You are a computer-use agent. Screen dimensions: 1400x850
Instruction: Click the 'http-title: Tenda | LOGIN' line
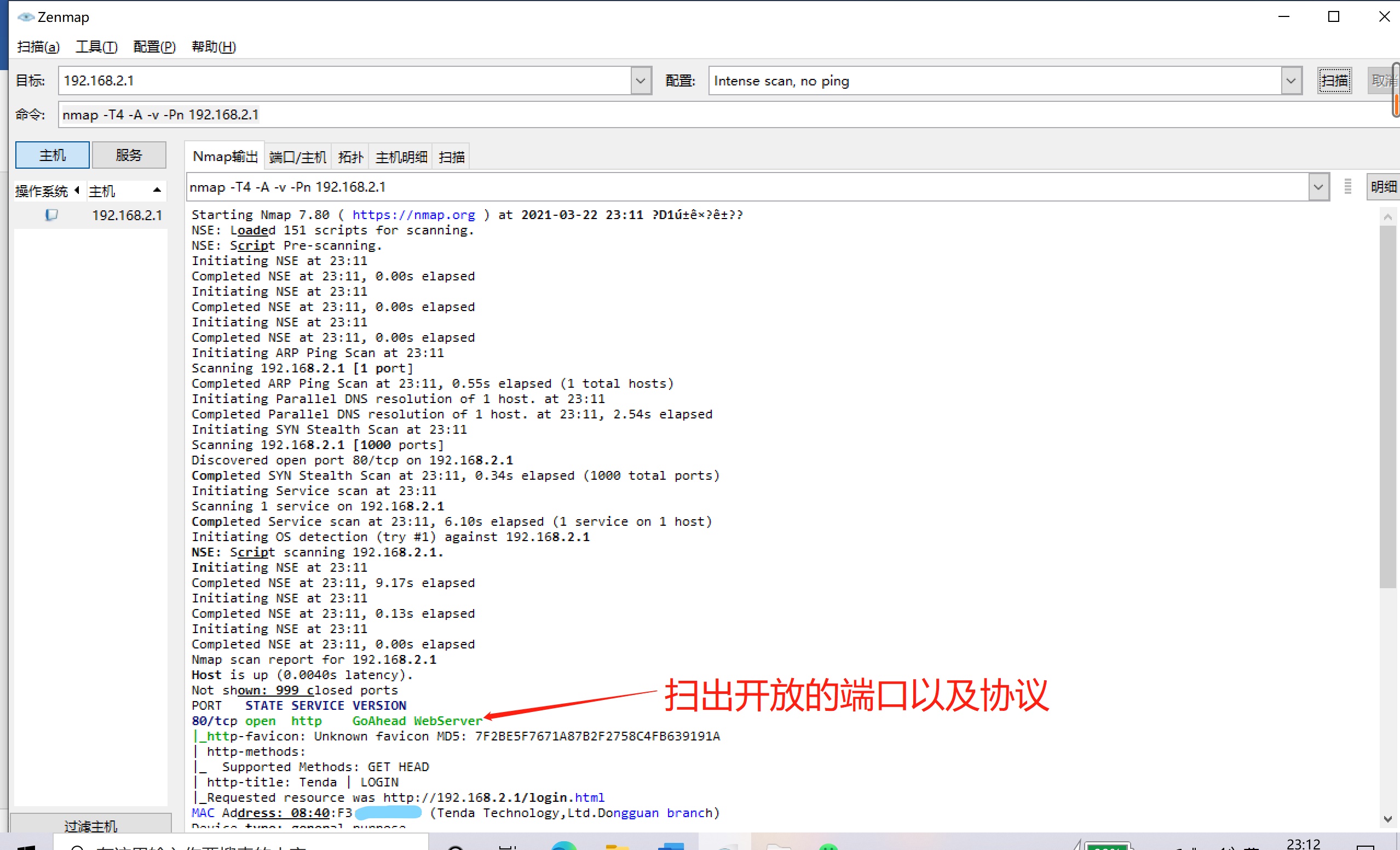click(x=296, y=783)
